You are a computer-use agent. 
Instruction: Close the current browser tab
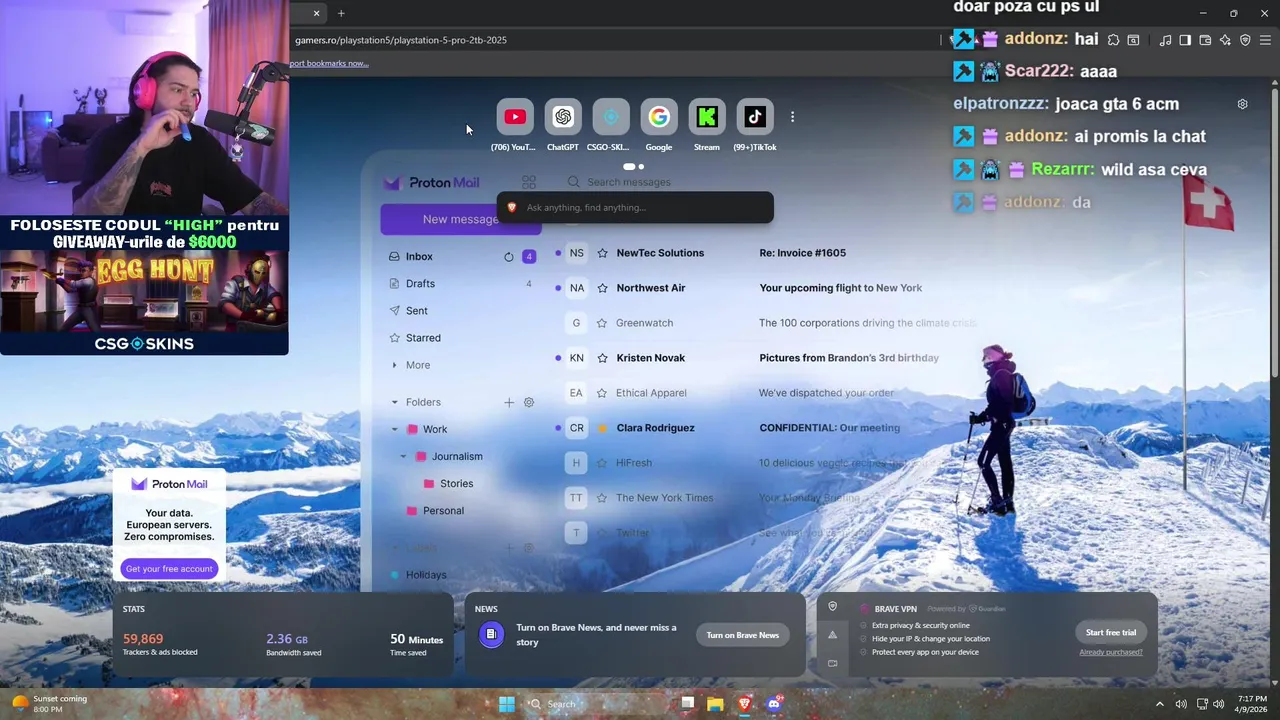coord(316,13)
